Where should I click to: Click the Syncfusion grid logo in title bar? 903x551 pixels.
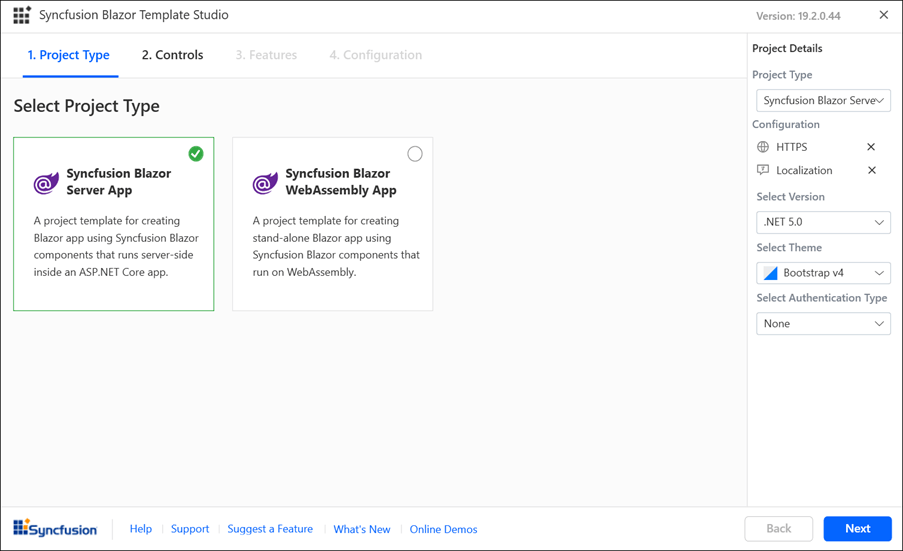coord(21,15)
